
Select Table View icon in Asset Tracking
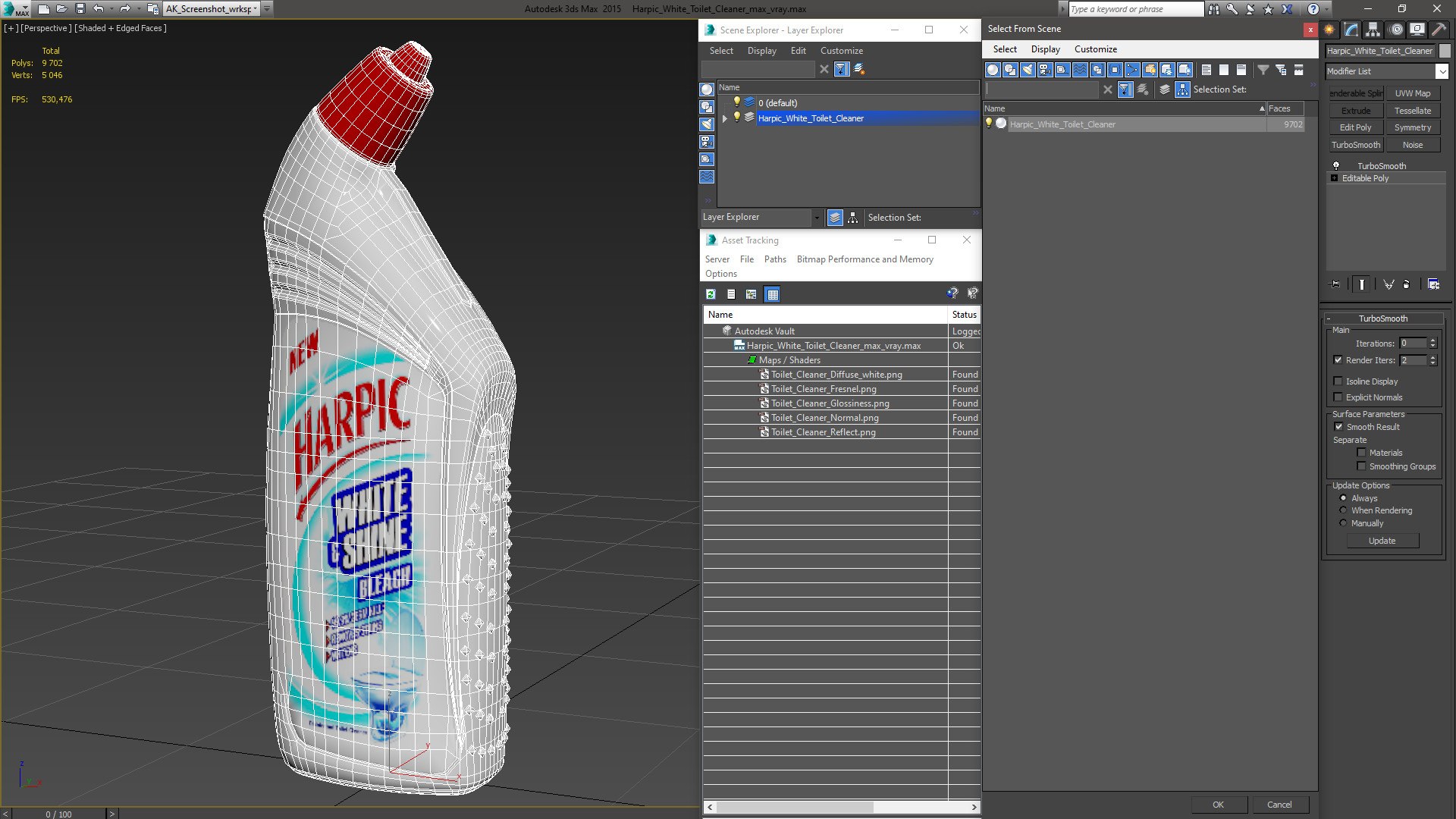pos(772,294)
